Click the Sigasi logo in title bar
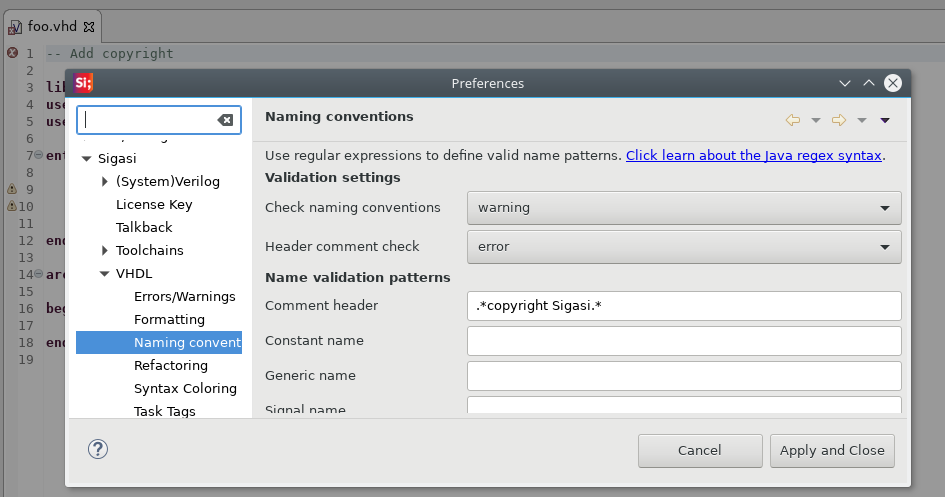This screenshot has height=497, width=945. pyautogui.click(x=83, y=83)
